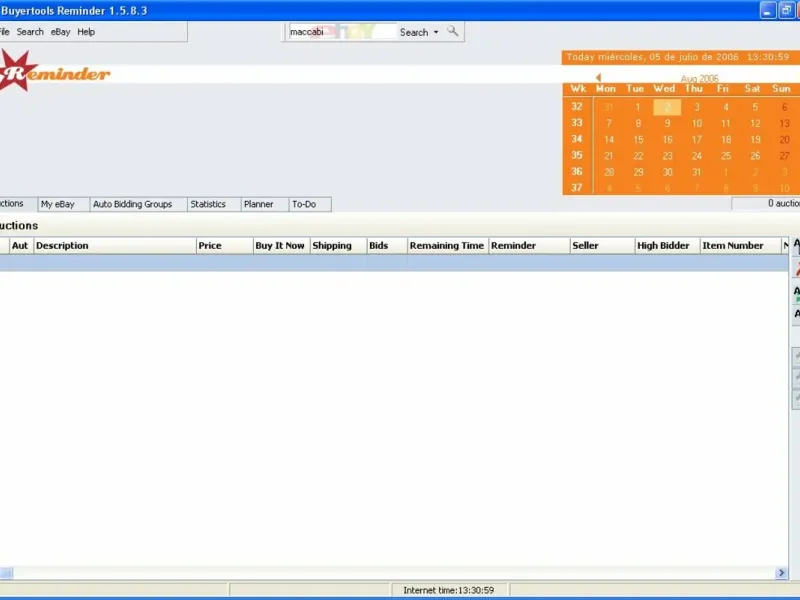Click the Aut column header

tap(21, 245)
